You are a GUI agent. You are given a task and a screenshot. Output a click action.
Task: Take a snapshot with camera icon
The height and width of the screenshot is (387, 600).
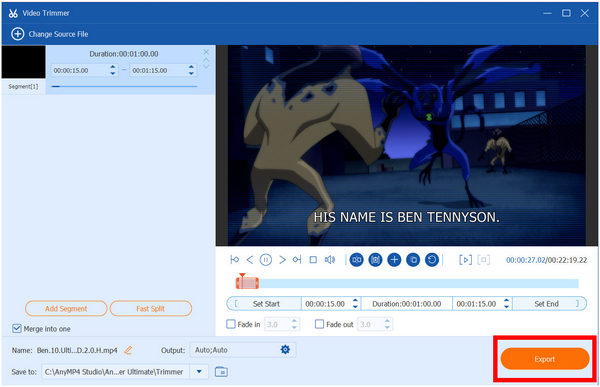point(375,260)
